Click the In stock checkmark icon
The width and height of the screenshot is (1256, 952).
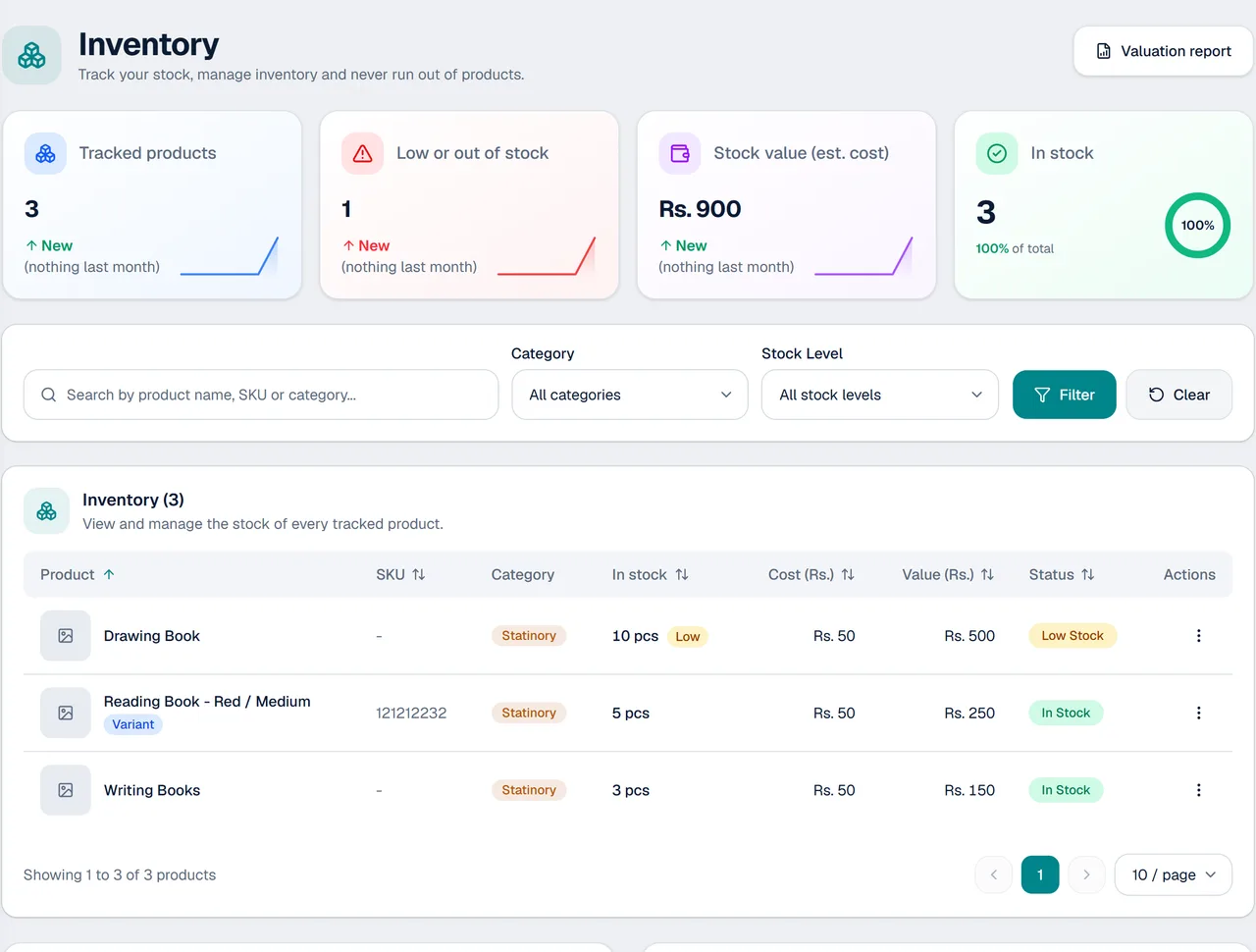[x=997, y=153]
